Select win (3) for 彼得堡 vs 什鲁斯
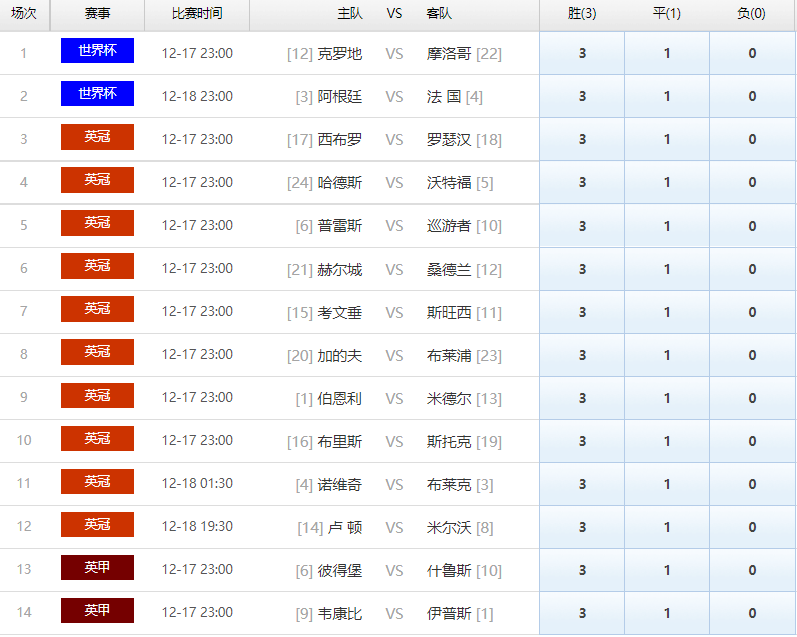Screen dimensions: 797x637 (x=582, y=570)
